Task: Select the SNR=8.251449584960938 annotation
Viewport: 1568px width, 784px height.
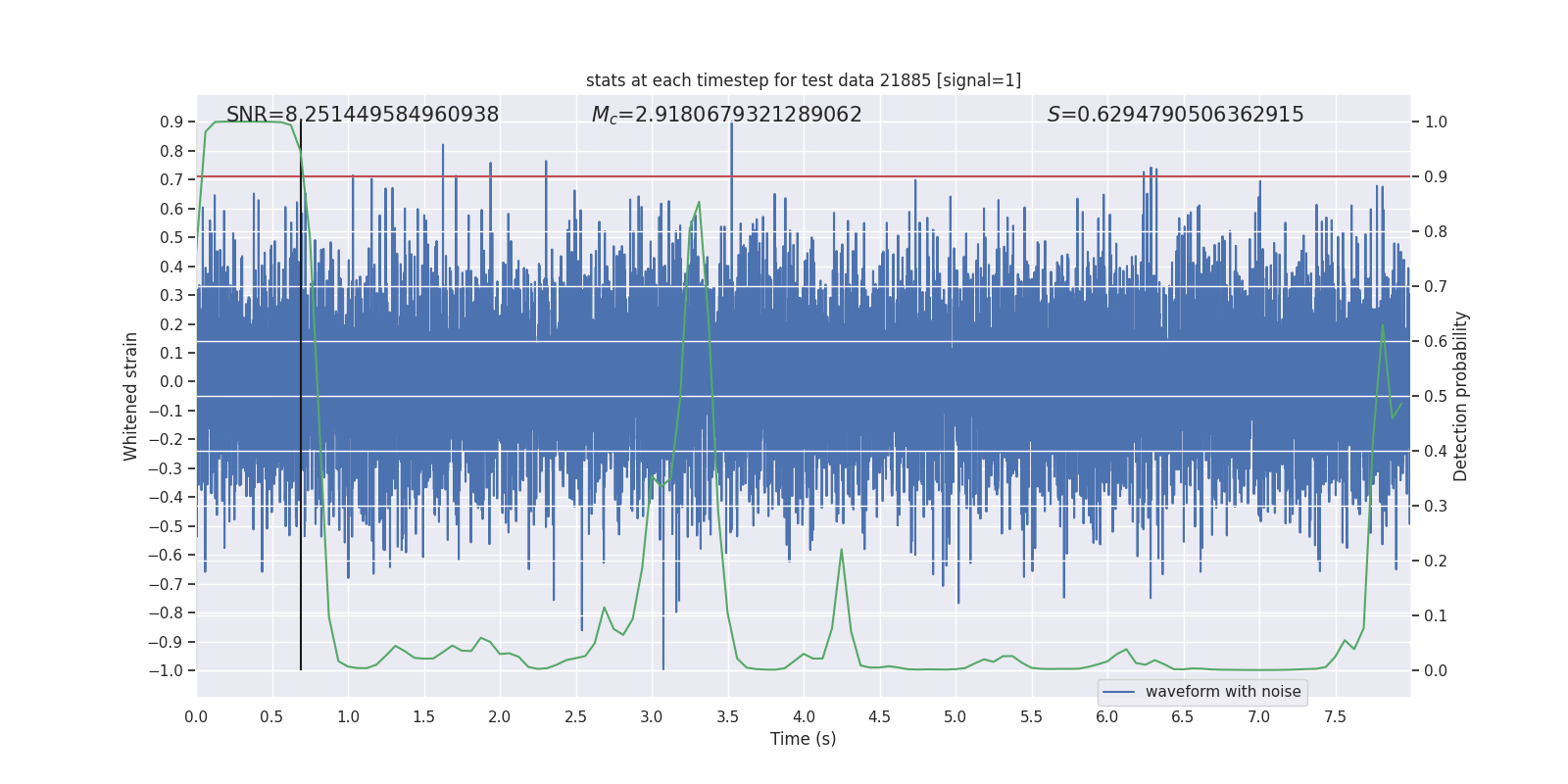Action: click(363, 115)
